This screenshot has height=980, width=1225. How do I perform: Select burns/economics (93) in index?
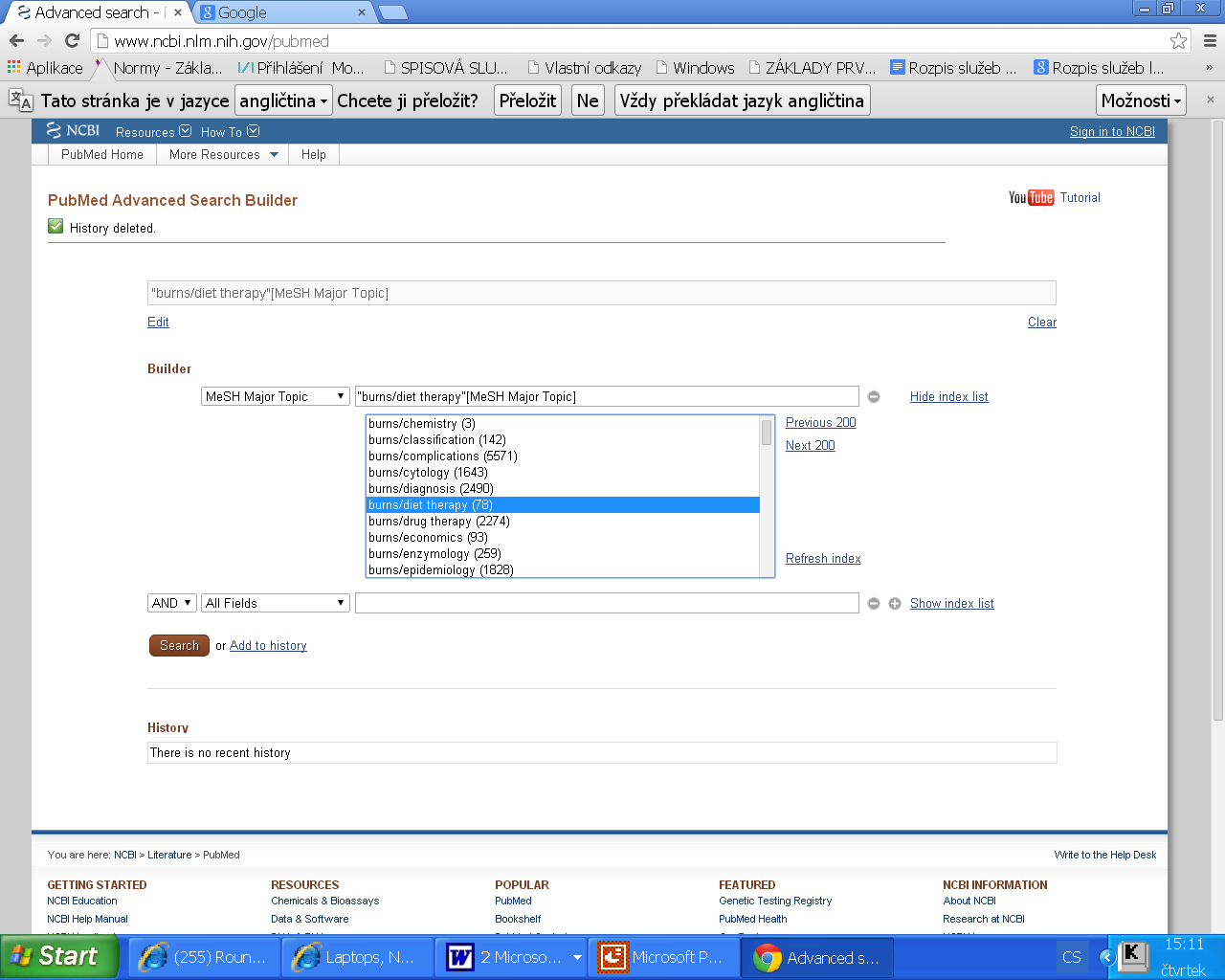[x=564, y=538]
